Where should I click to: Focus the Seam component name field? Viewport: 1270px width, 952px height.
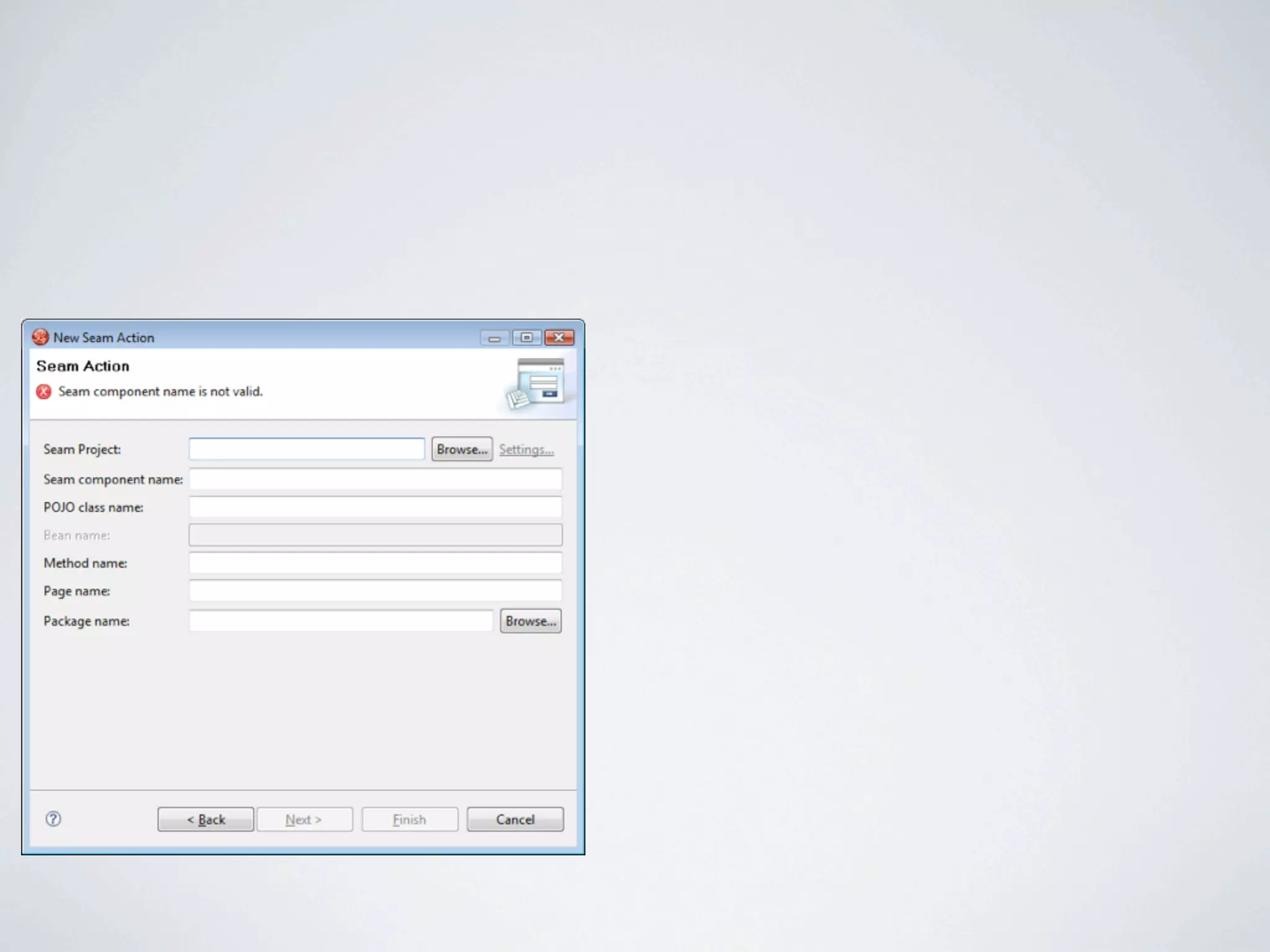(375, 479)
